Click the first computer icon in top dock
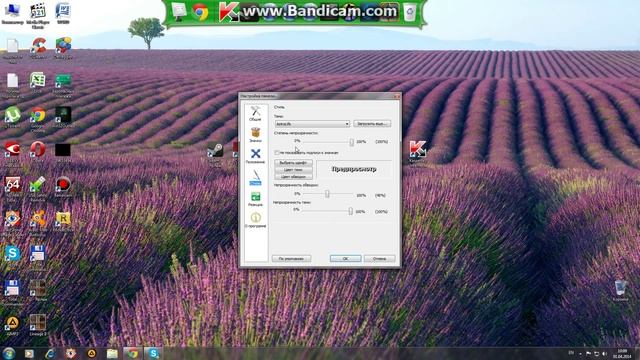This screenshot has width=640, height=360. [x=178, y=12]
